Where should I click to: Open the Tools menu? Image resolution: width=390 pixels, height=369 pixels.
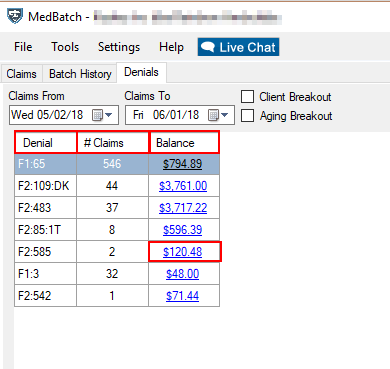(65, 47)
